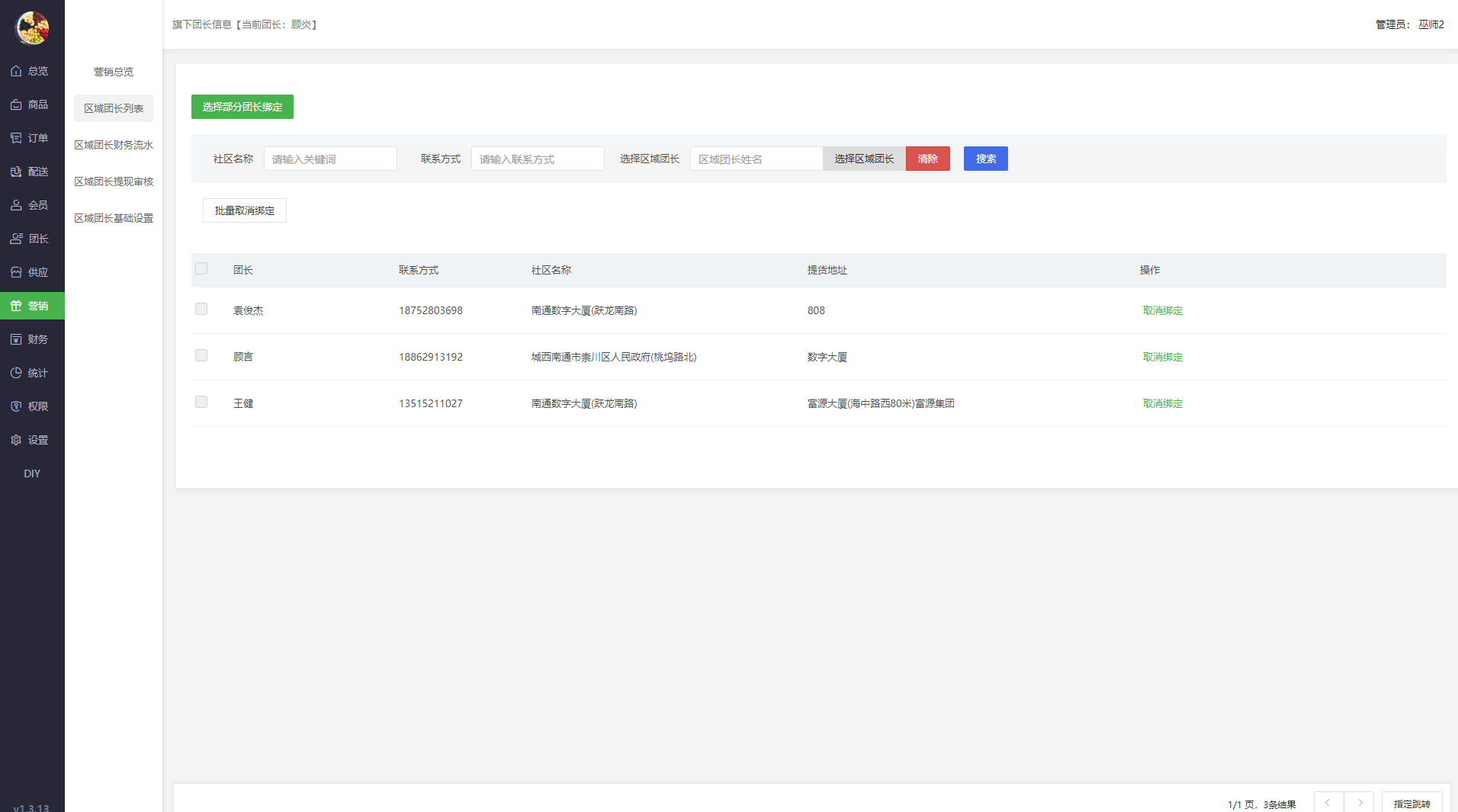
Task: Switch to 区域团长提现审核 submenu
Action: (114, 181)
